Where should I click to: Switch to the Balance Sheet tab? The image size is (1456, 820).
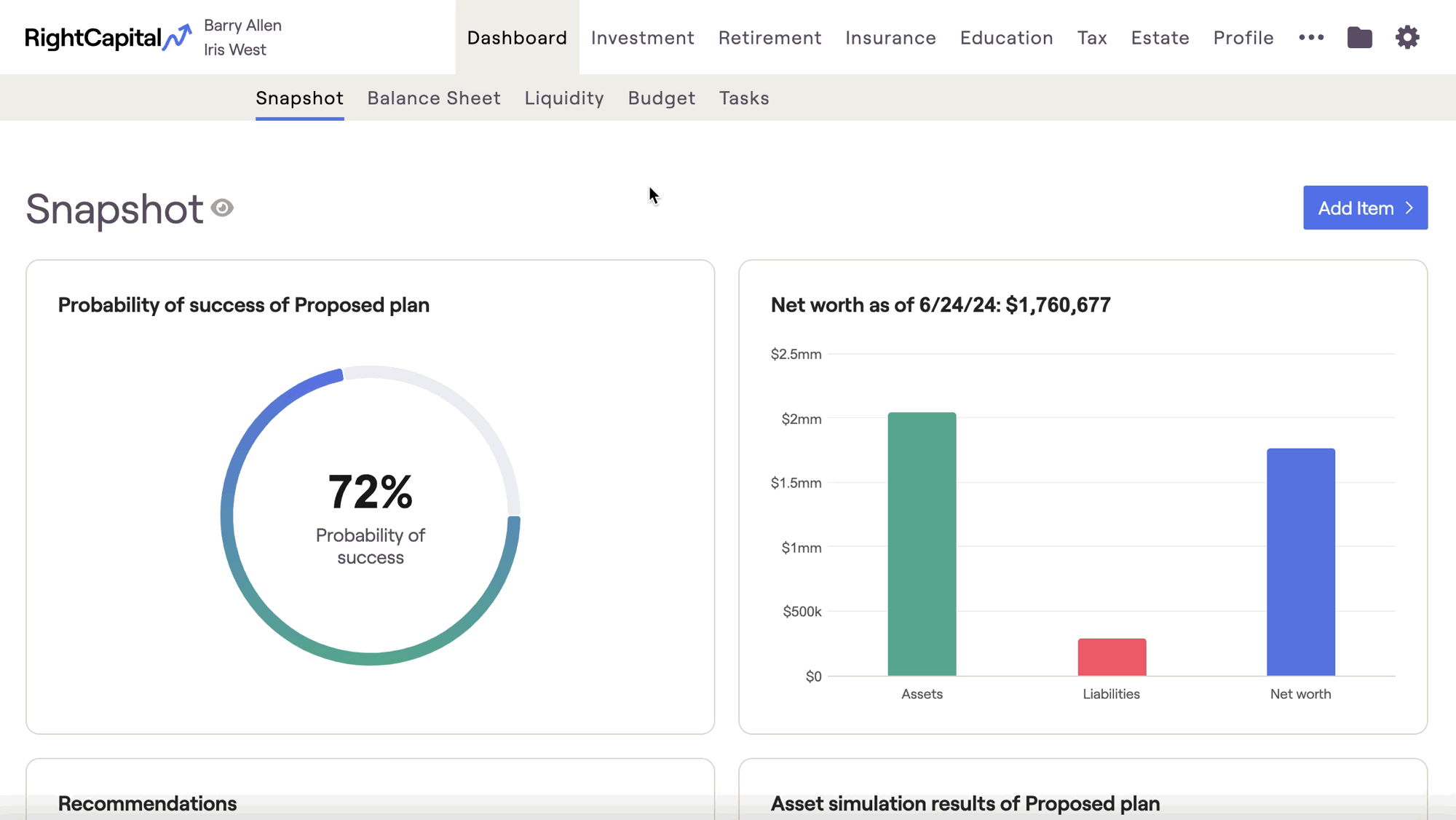(434, 98)
